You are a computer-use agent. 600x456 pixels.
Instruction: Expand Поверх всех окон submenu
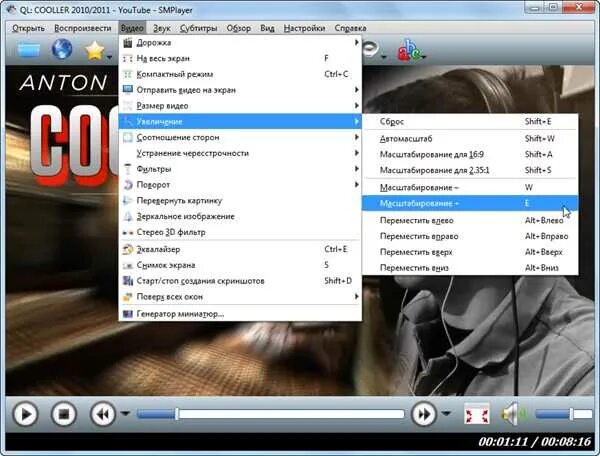tap(240, 296)
